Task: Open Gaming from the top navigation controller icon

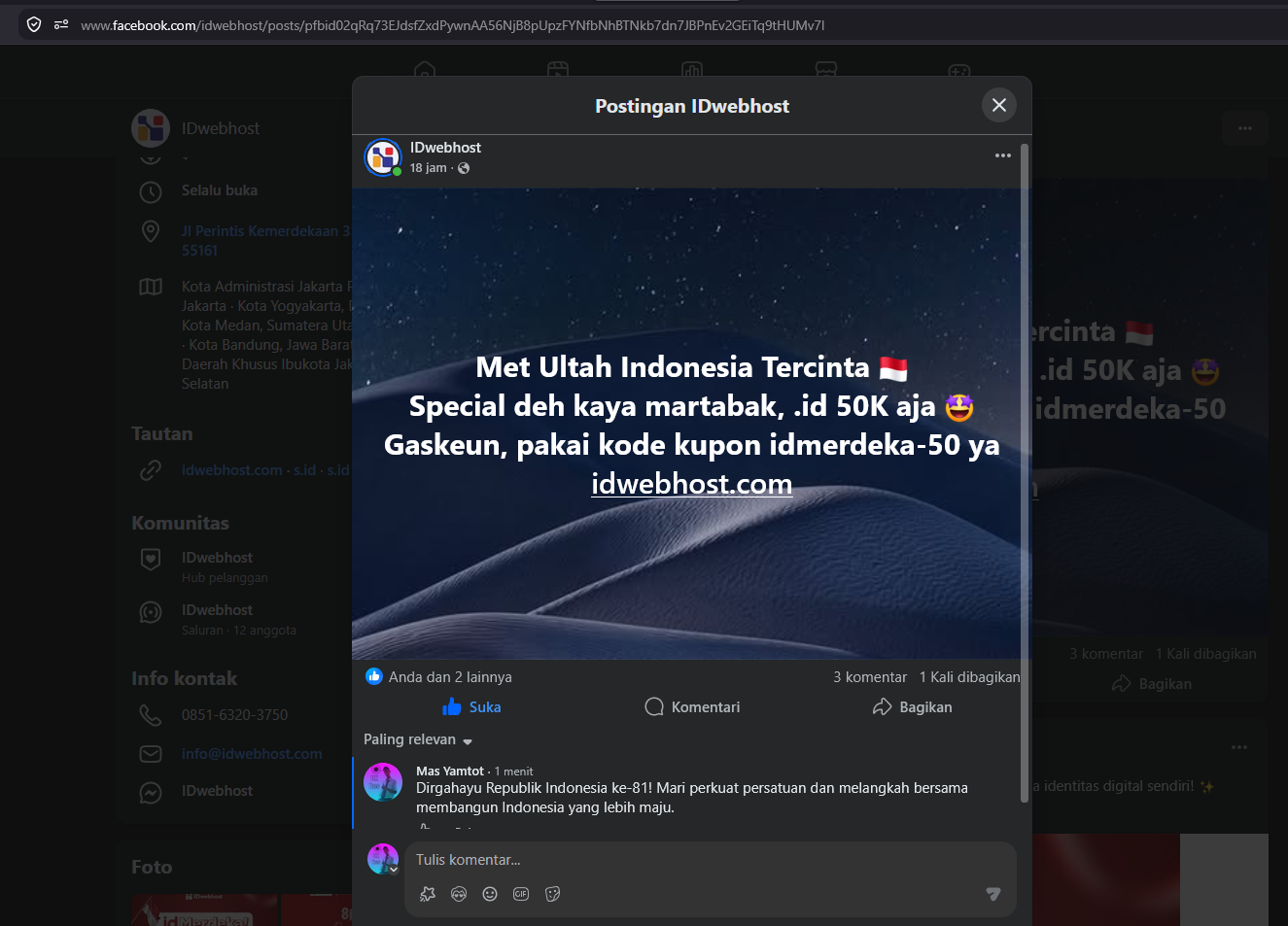Action: pyautogui.click(x=959, y=70)
